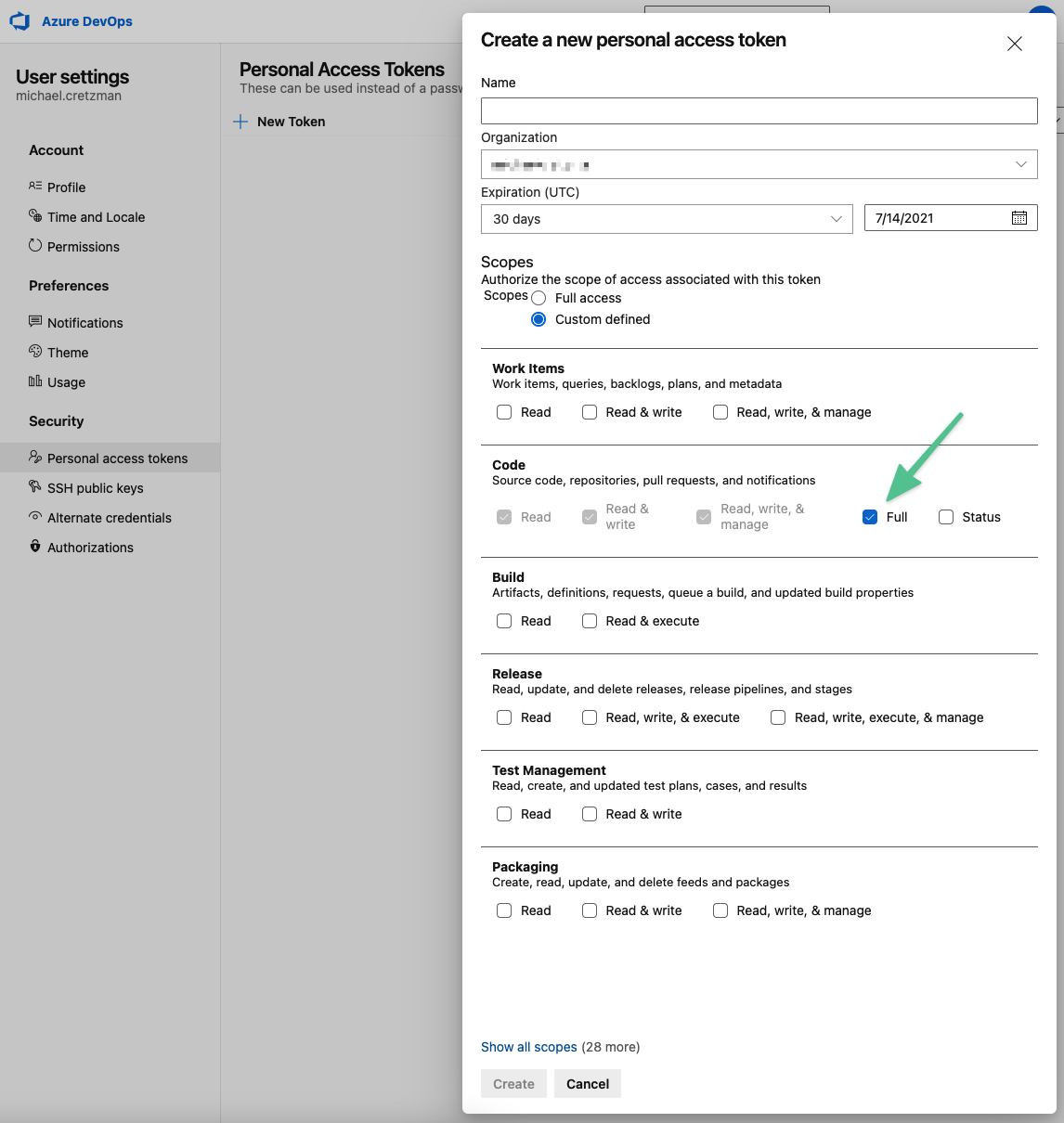Enable the Code Status checkbox
Screen dimensions: 1064x1123
946,517
